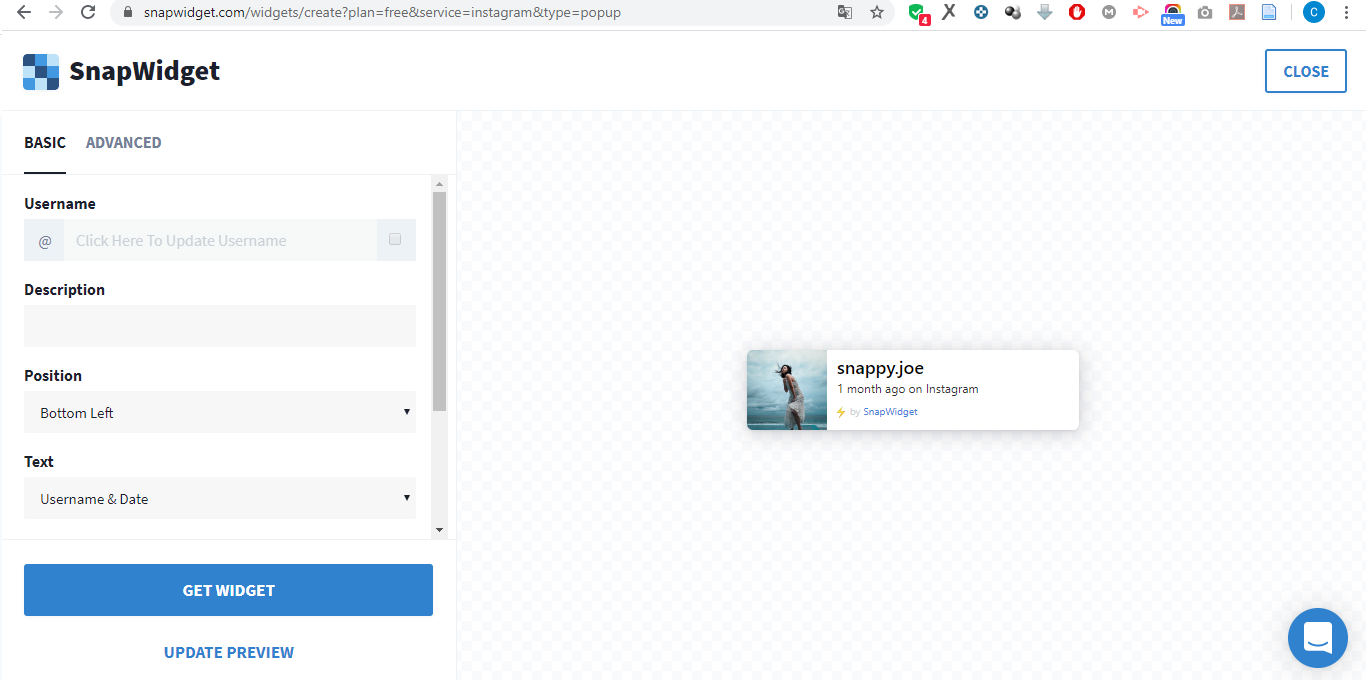Open the Adobe PDF extension icon

click(1237, 13)
